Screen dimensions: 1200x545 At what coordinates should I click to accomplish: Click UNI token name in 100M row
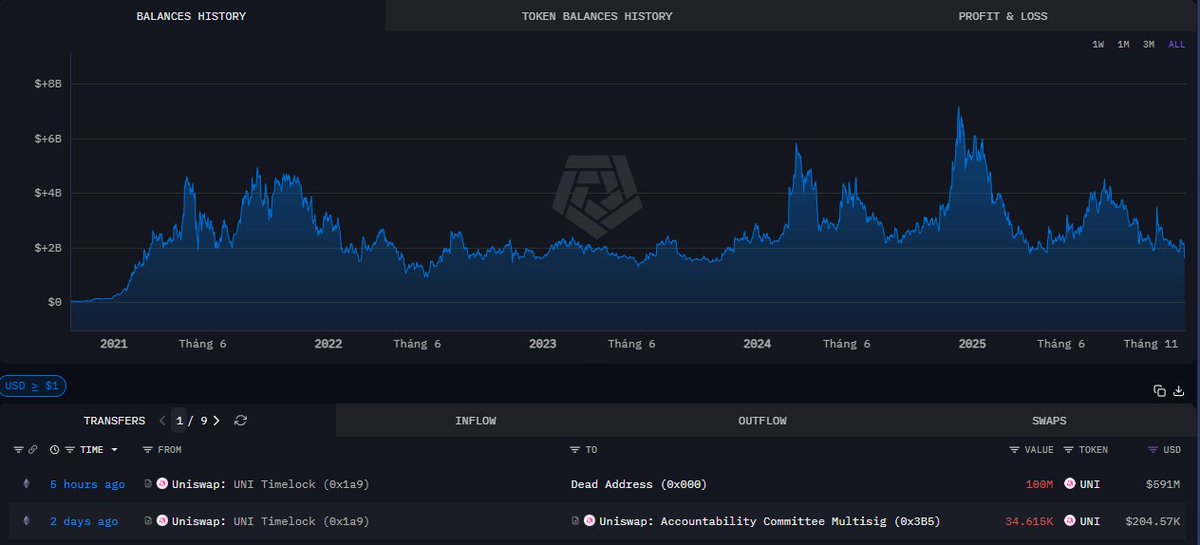click(1089, 484)
